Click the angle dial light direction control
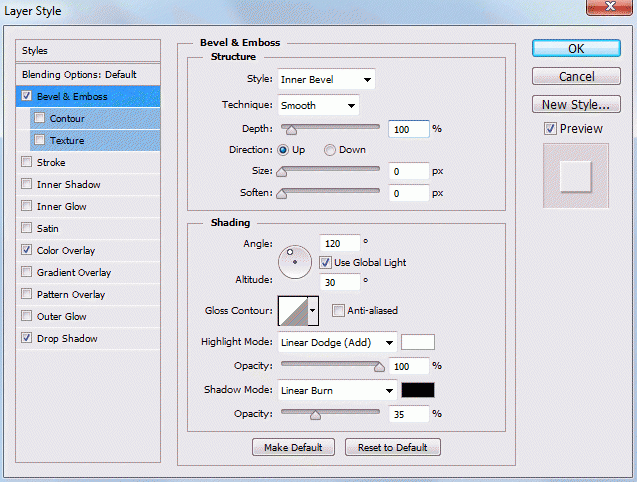The height and width of the screenshot is (482, 637). click(x=295, y=262)
